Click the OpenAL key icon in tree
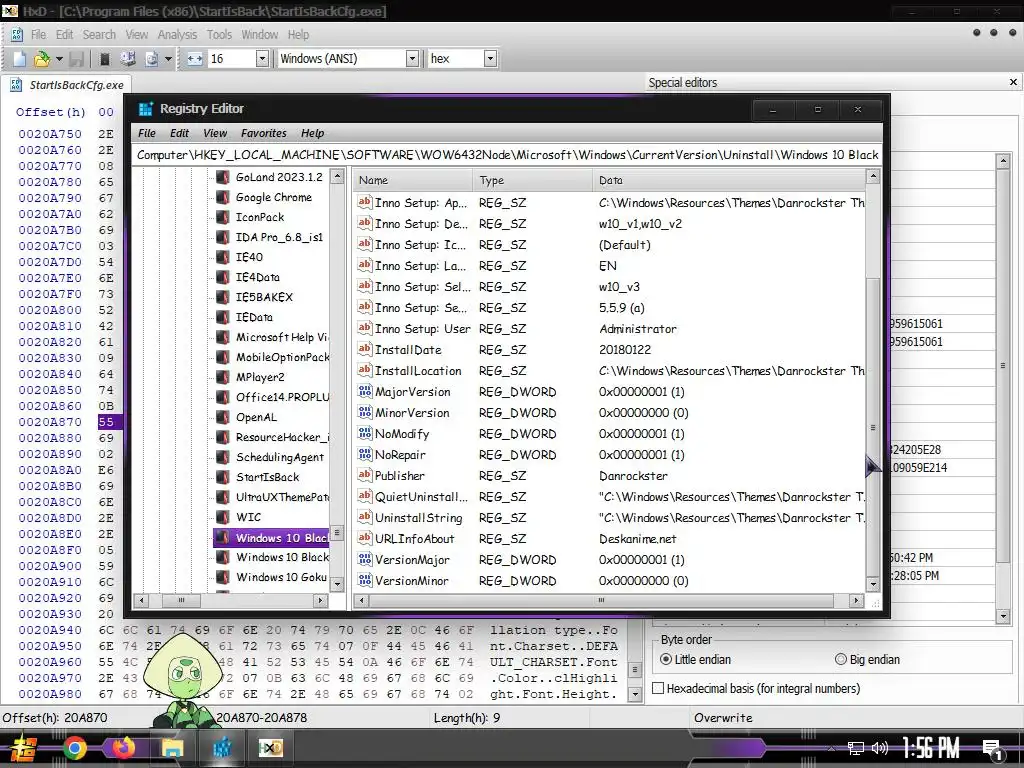The width and height of the screenshot is (1024, 768). (223, 417)
